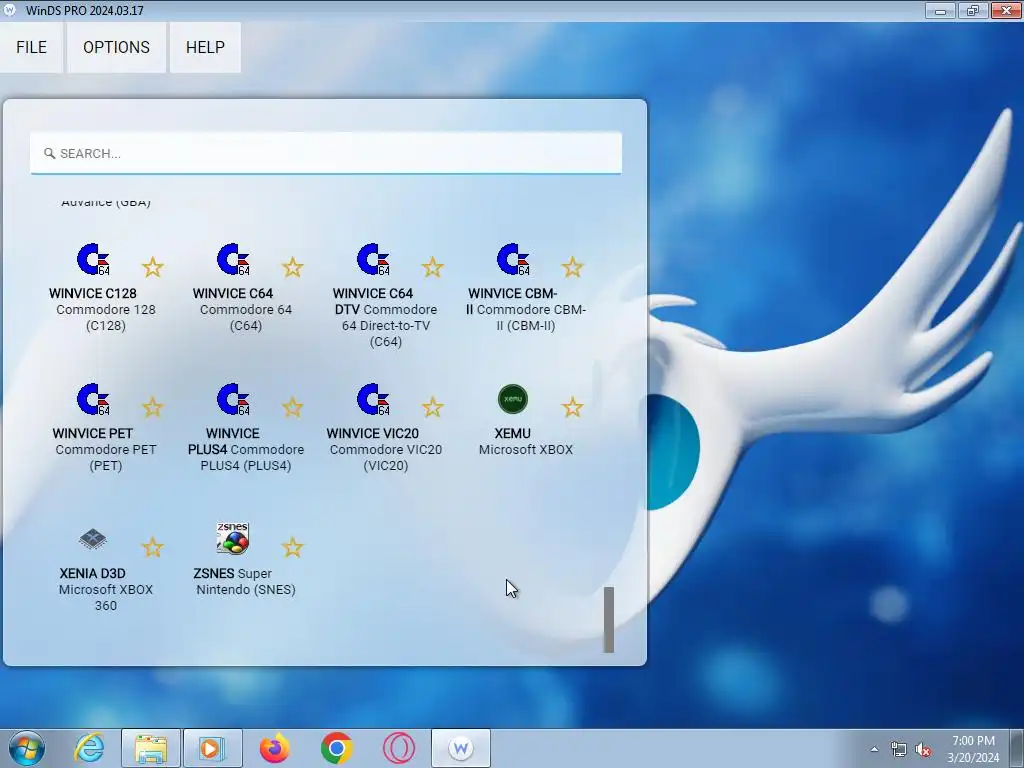
Task: Launch the XENIA D3D chip icon
Action: coord(93,539)
